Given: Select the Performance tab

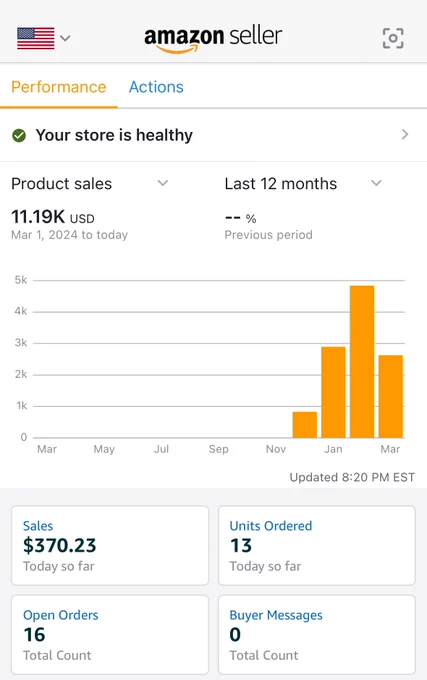Looking at the screenshot, I should [59, 87].
